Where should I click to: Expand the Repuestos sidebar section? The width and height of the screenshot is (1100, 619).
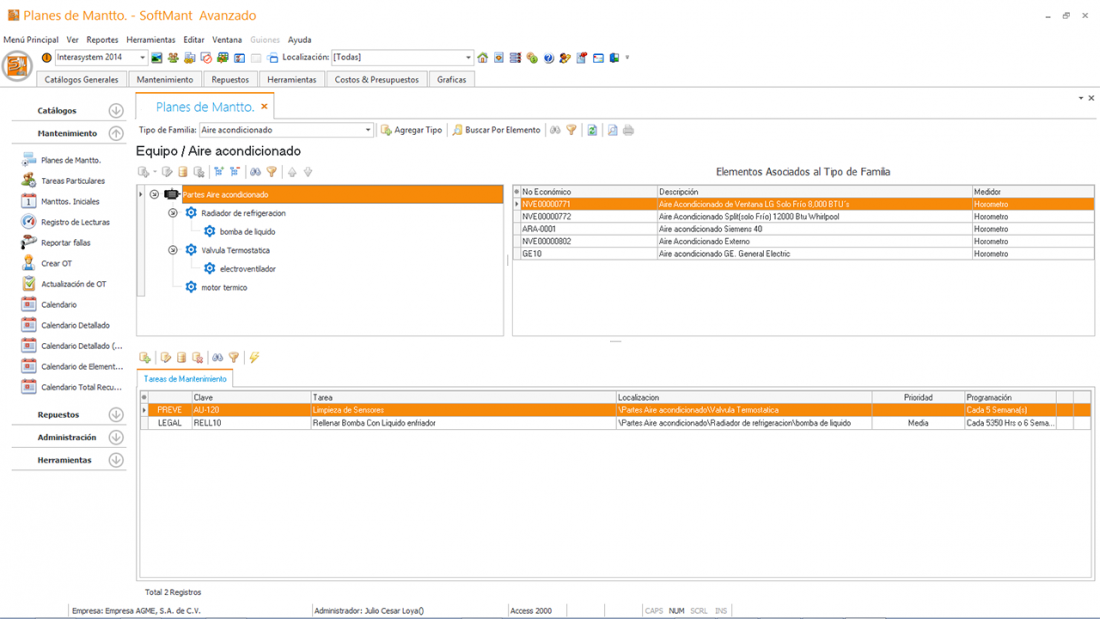coord(116,414)
